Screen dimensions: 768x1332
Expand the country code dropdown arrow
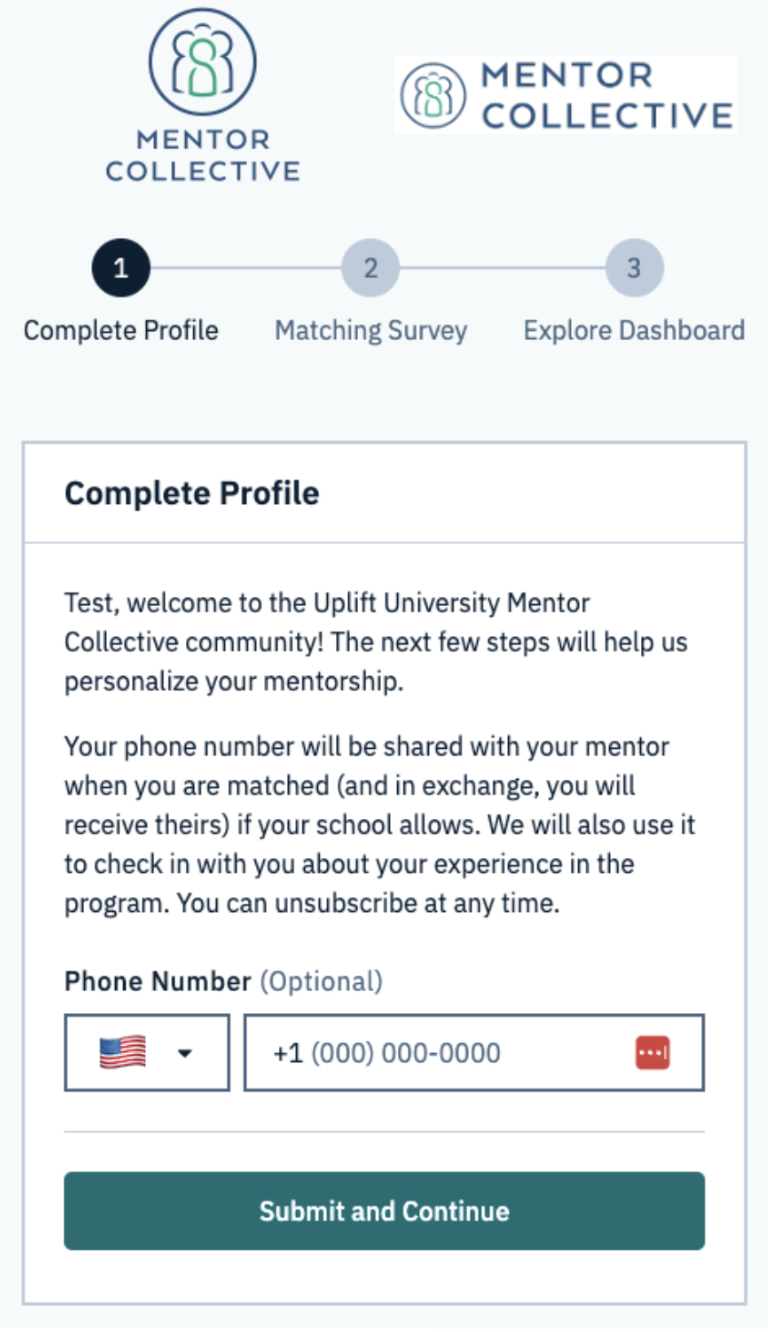[185, 1053]
